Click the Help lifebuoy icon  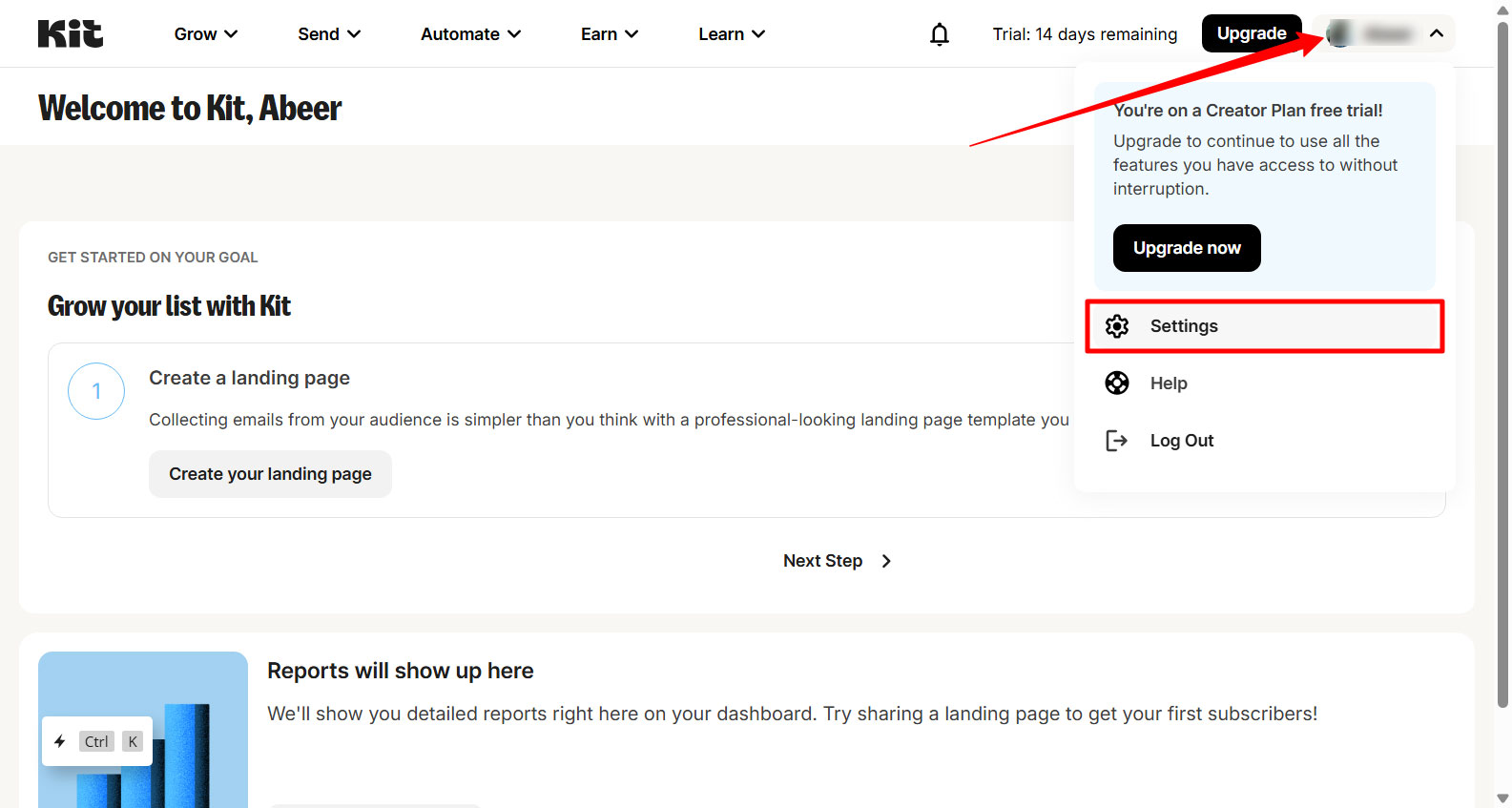(x=1117, y=383)
